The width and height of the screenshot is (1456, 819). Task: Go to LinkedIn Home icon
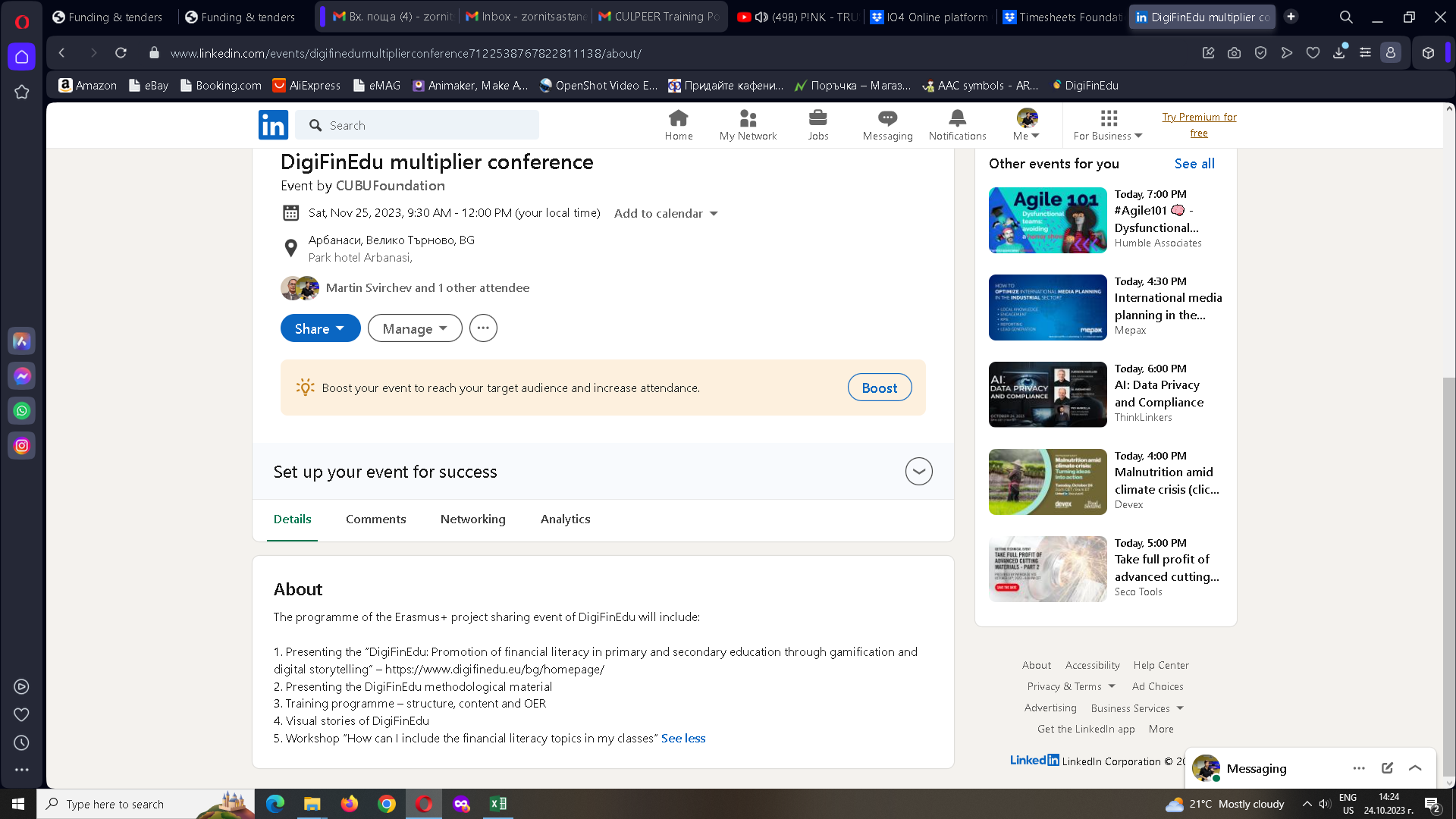(x=679, y=125)
